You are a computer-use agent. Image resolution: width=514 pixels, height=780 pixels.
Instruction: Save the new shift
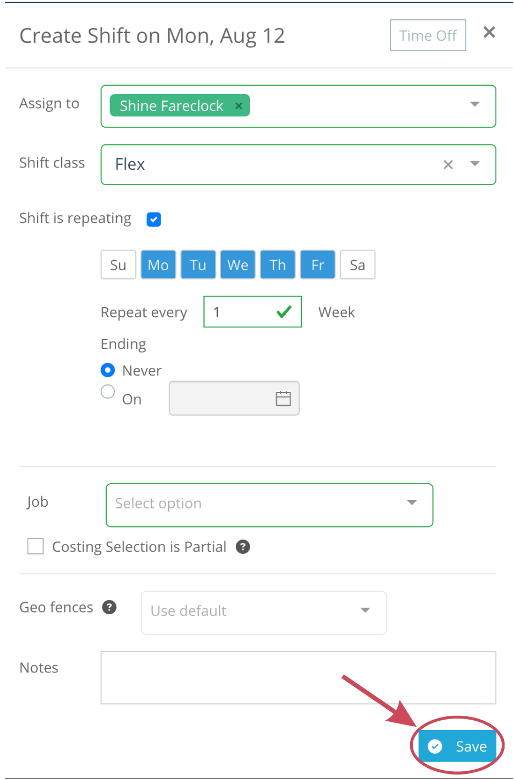point(457,746)
